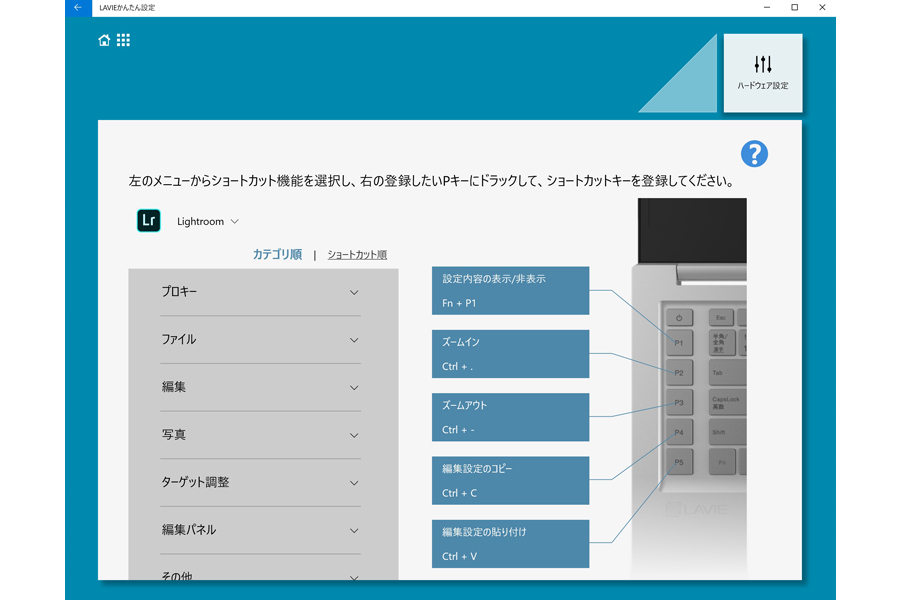The image size is (900, 600).
Task: Switch to ショートカット順 sorting
Action: coord(357,255)
